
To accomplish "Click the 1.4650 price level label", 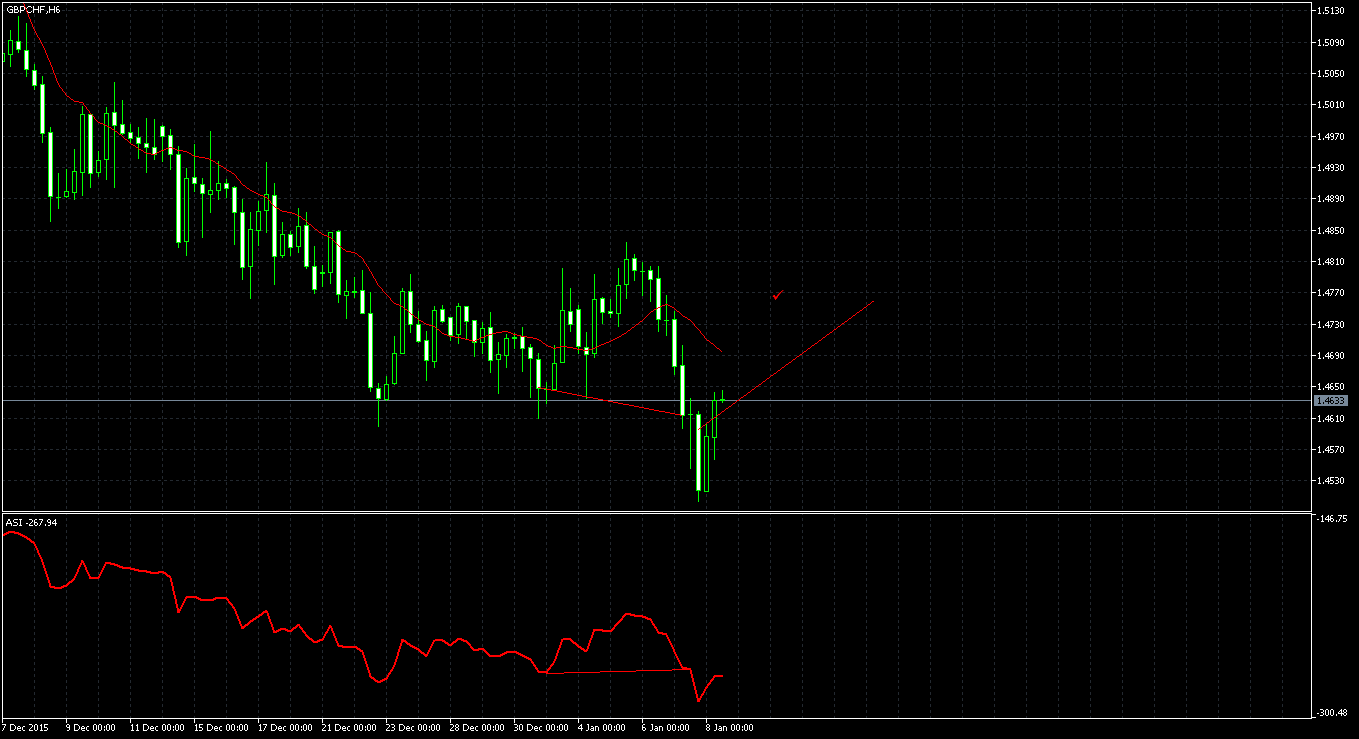I will [1331, 386].
